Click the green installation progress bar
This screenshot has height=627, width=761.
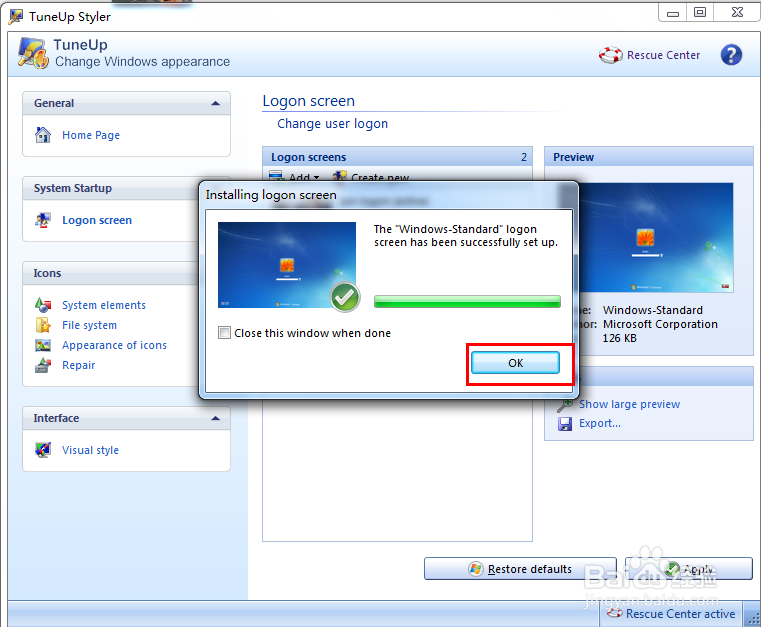(467, 301)
